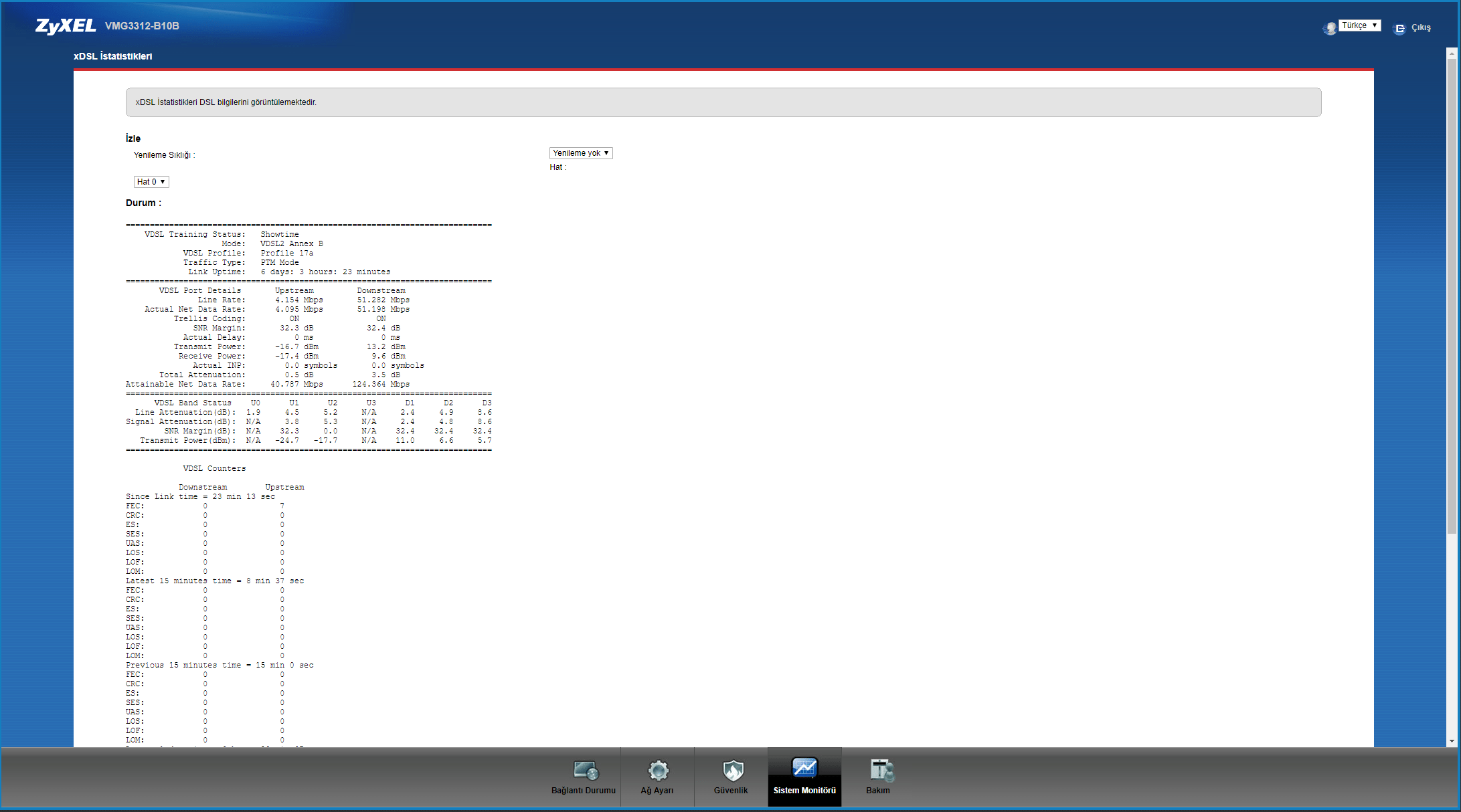Select the Bakım menu label
This screenshot has width=1461, height=812.
(877, 791)
